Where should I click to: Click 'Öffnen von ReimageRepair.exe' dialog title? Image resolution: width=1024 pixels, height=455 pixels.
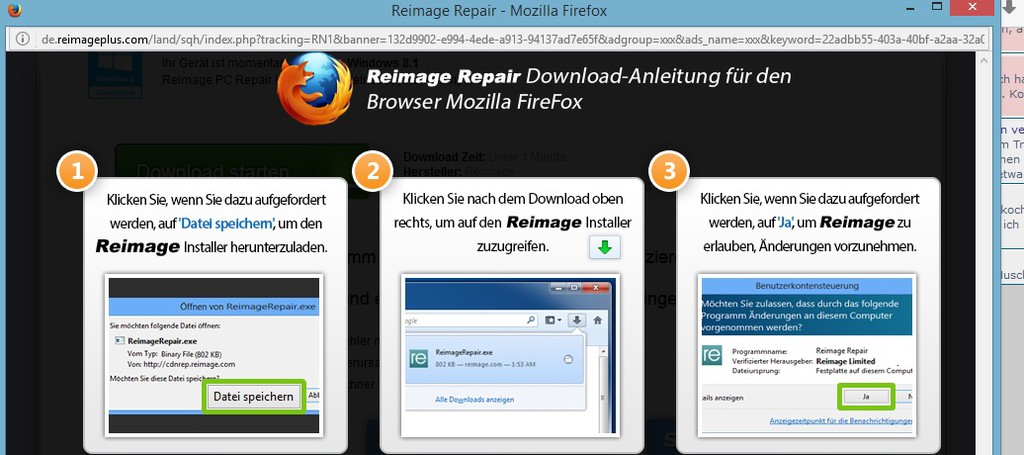pyautogui.click(x=248, y=306)
